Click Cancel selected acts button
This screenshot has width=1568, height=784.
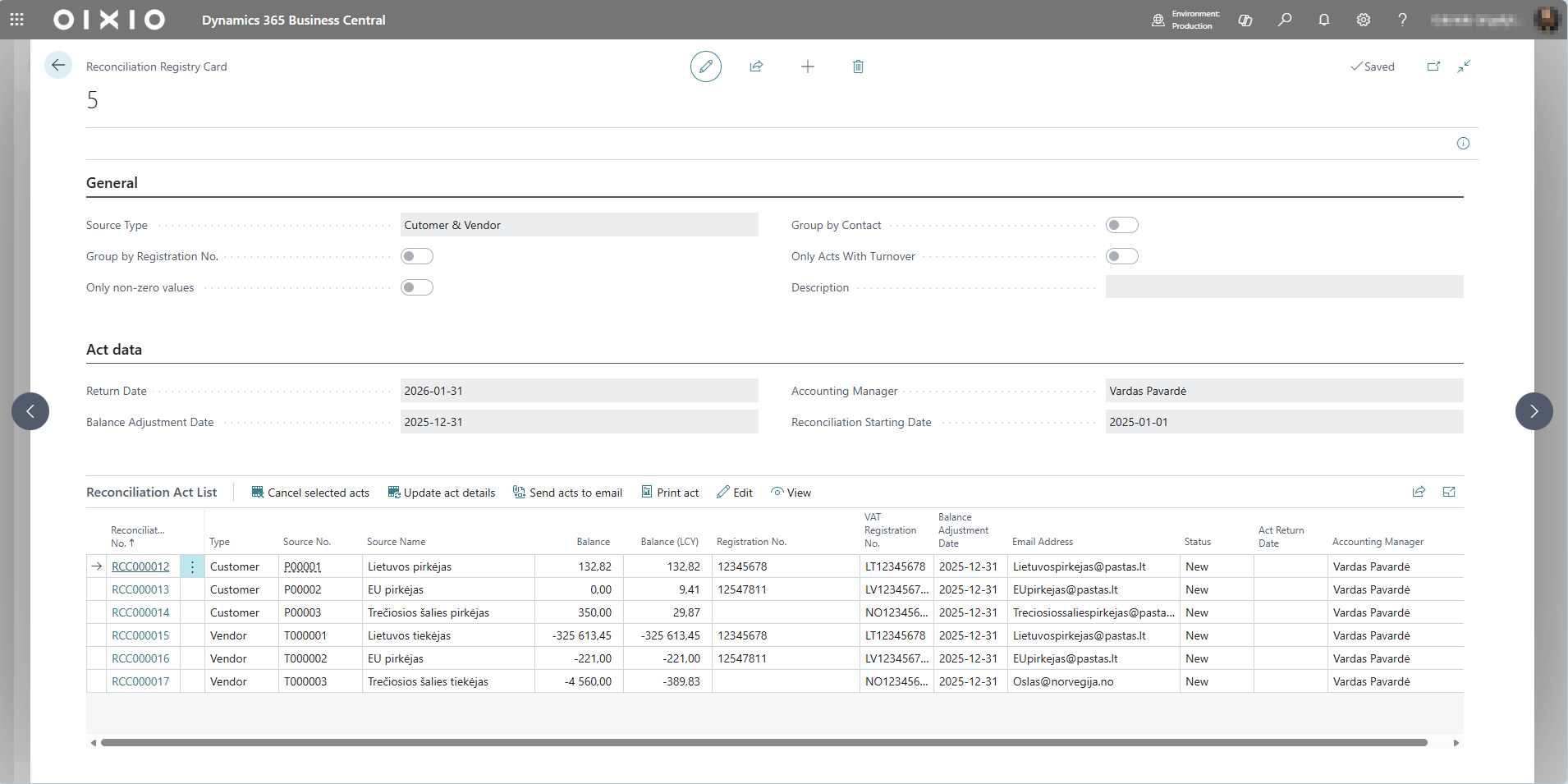point(310,493)
